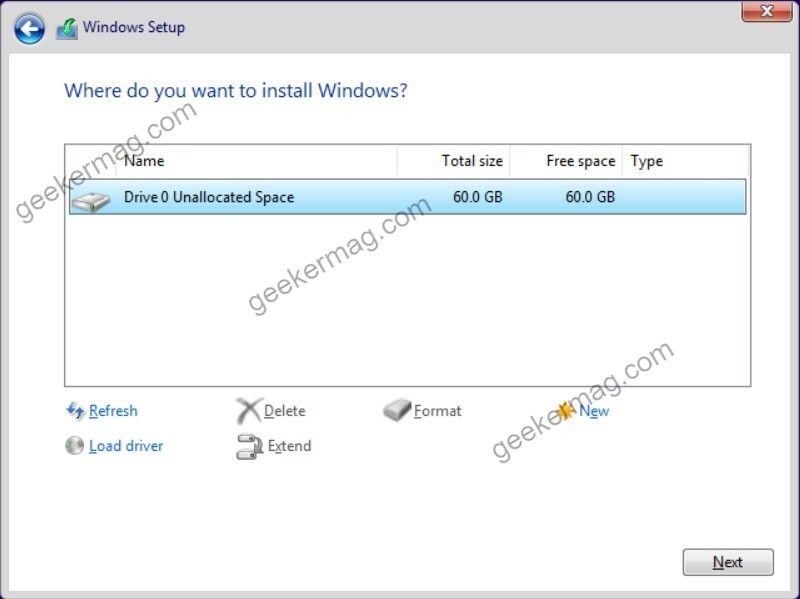Sort by the Type column header
The height and width of the screenshot is (599, 800).
point(686,161)
